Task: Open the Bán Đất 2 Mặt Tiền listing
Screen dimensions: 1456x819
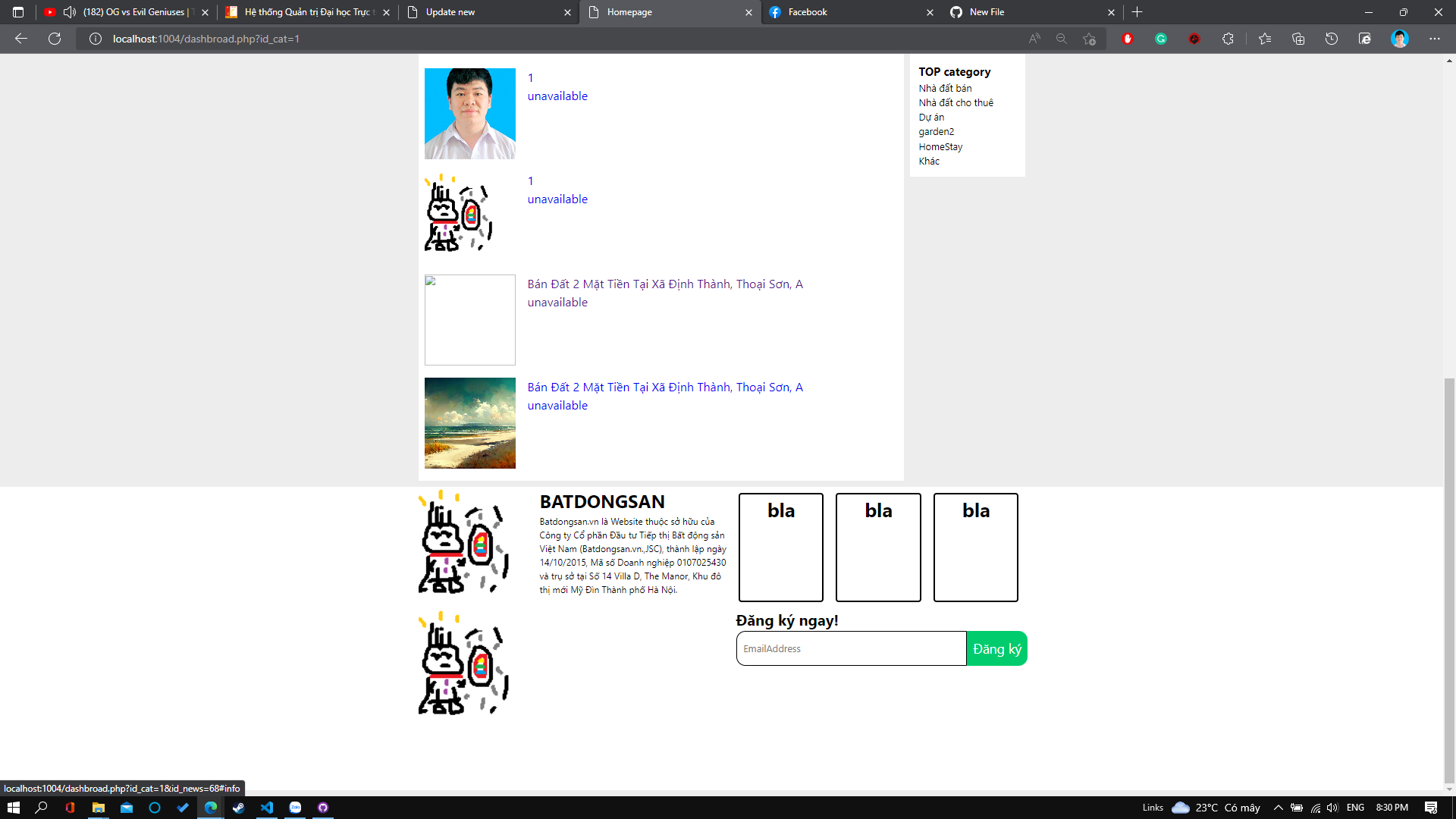Action: click(x=665, y=387)
